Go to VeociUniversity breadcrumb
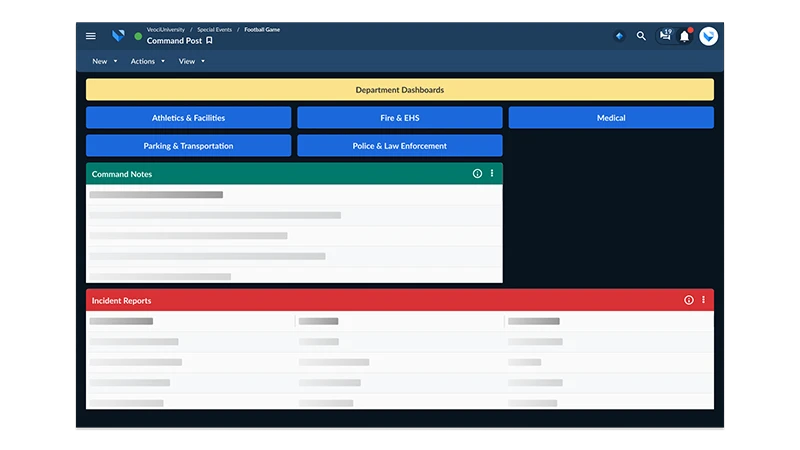Screen dimensions: 800x450 click(166, 30)
